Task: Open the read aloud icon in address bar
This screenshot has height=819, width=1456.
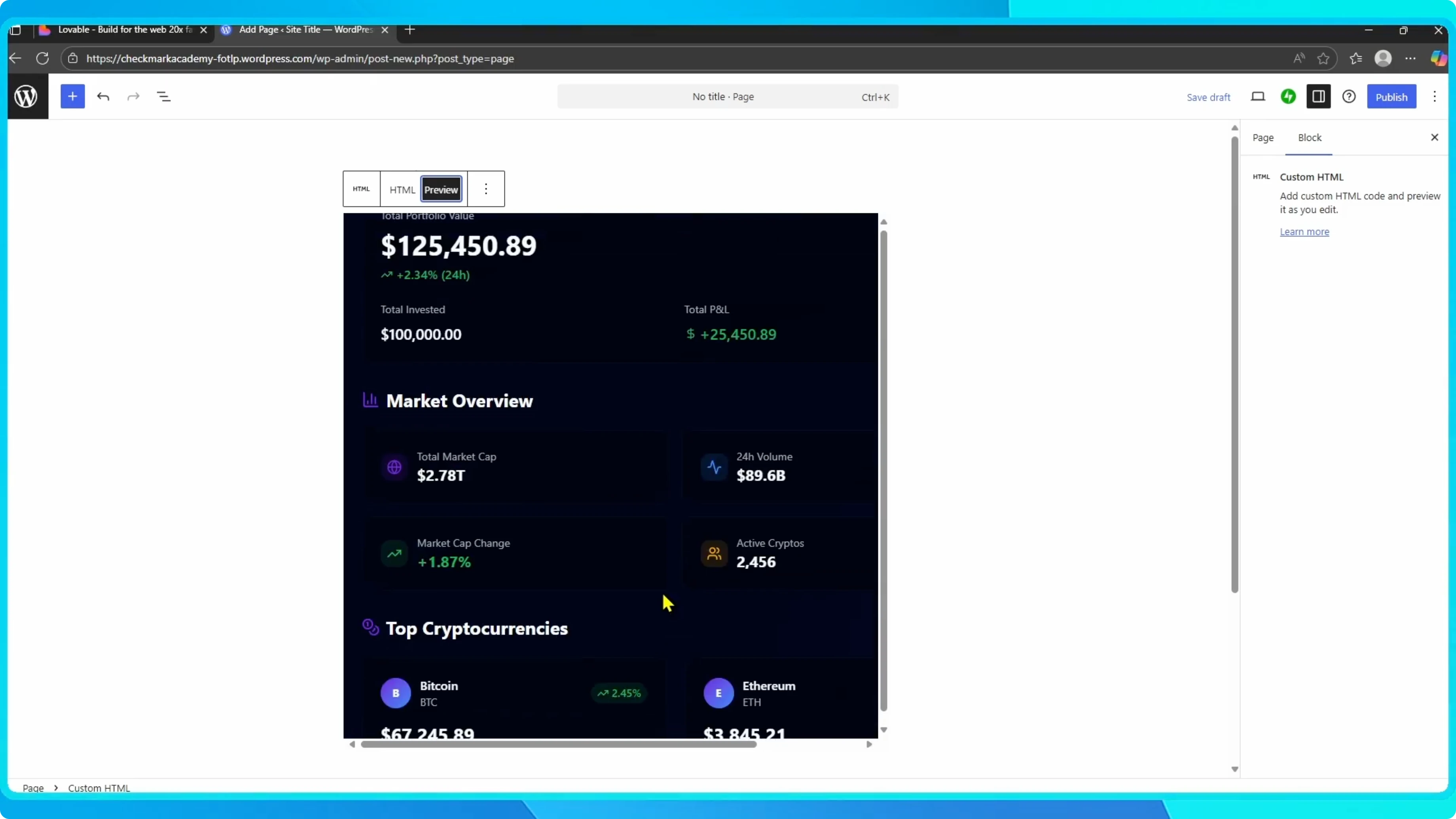Action: [x=1299, y=58]
